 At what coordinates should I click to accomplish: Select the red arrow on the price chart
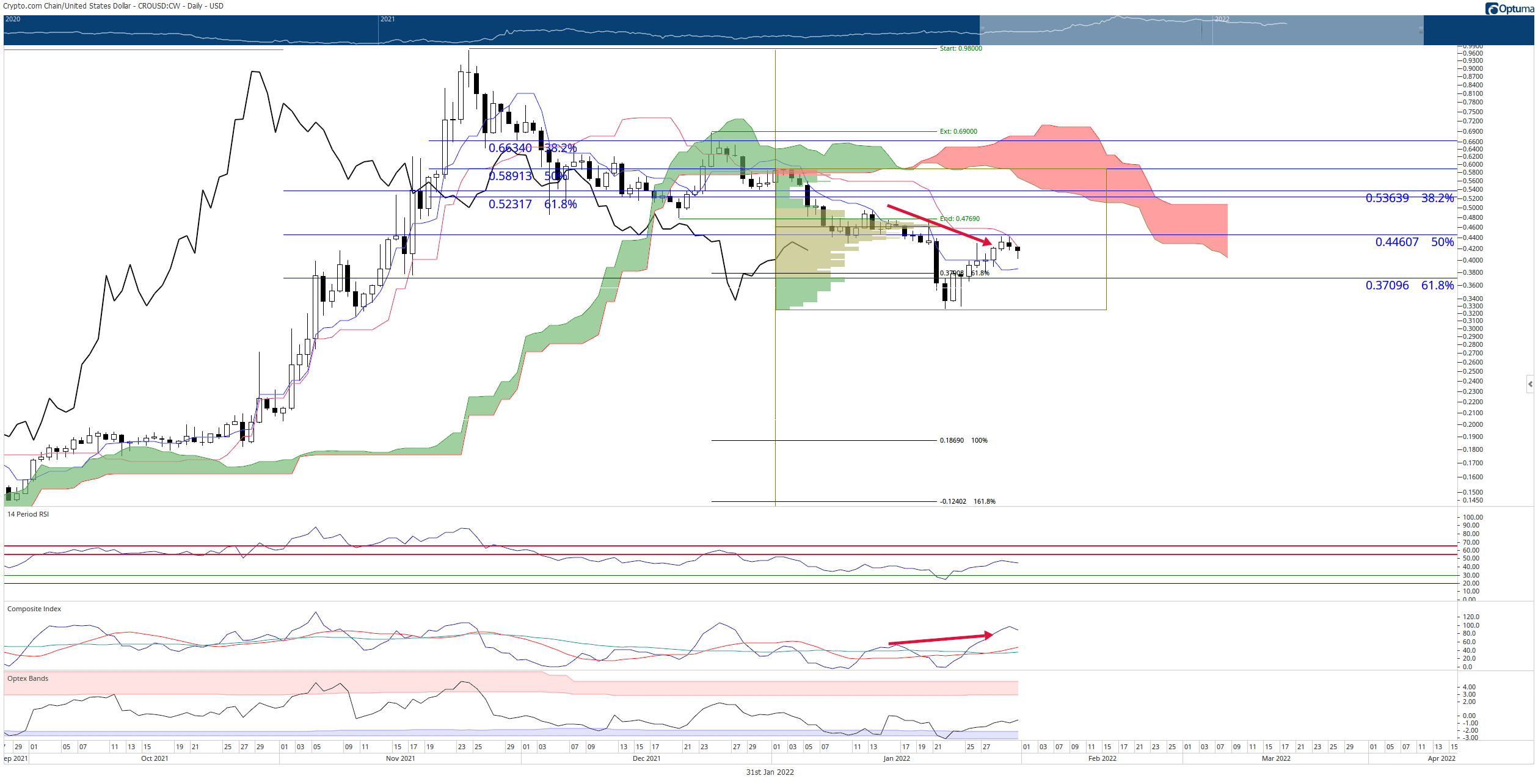click(x=940, y=225)
